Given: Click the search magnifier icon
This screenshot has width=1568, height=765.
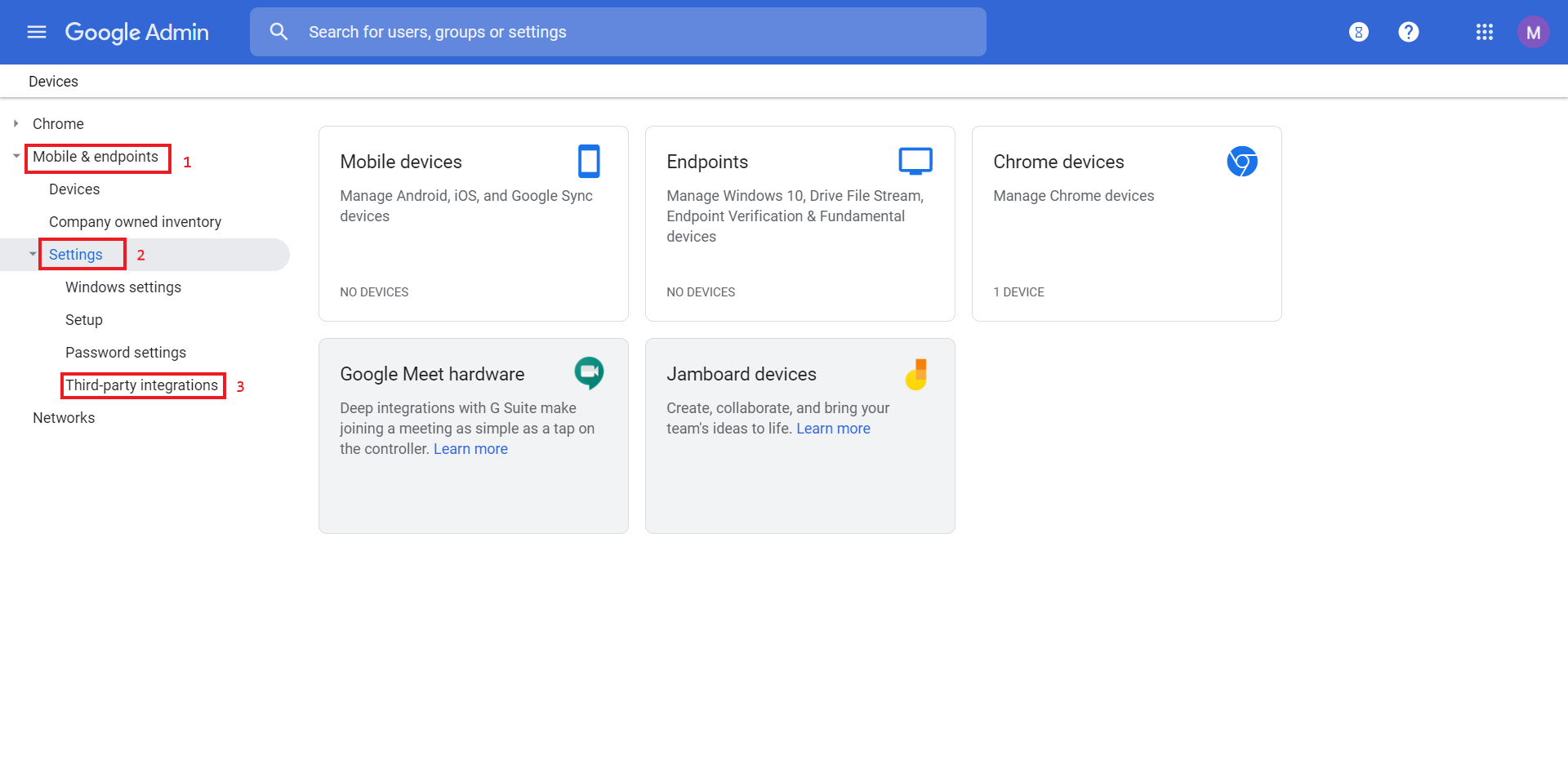Looking at the screenshot, I should click(278, 32).
